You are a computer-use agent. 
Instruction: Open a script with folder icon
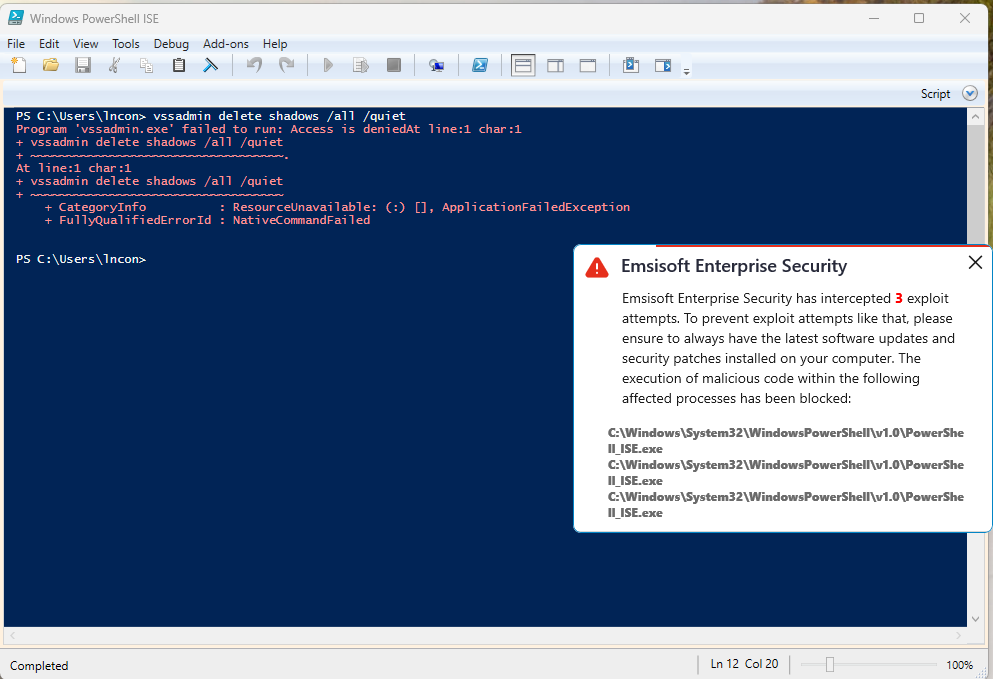pos(51,65)
